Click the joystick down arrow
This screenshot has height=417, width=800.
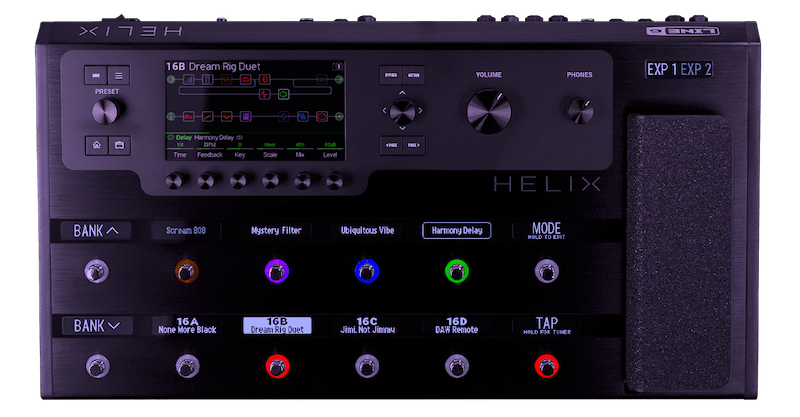pos(402,128)
